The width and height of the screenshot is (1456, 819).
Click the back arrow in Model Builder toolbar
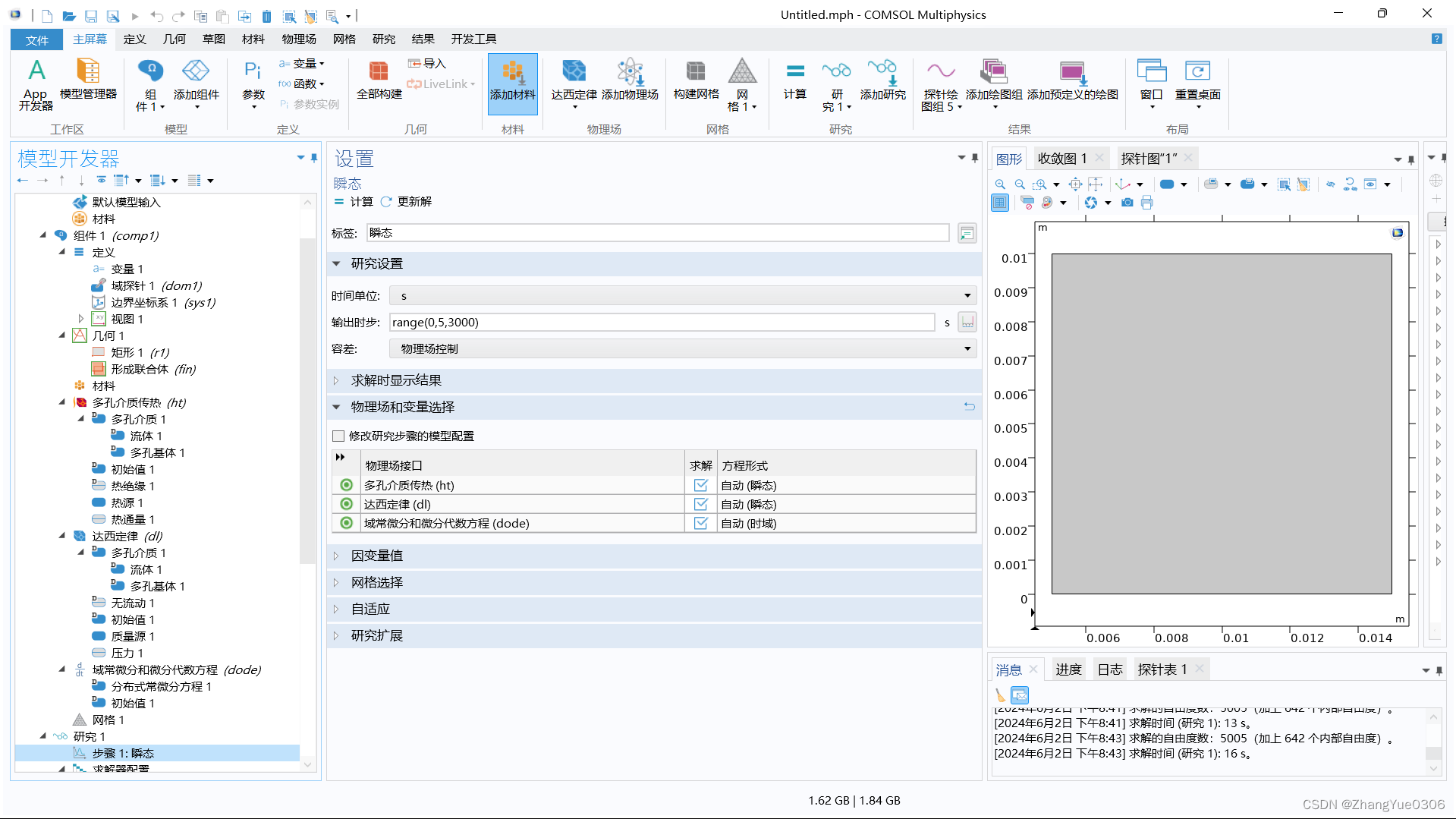22,181
